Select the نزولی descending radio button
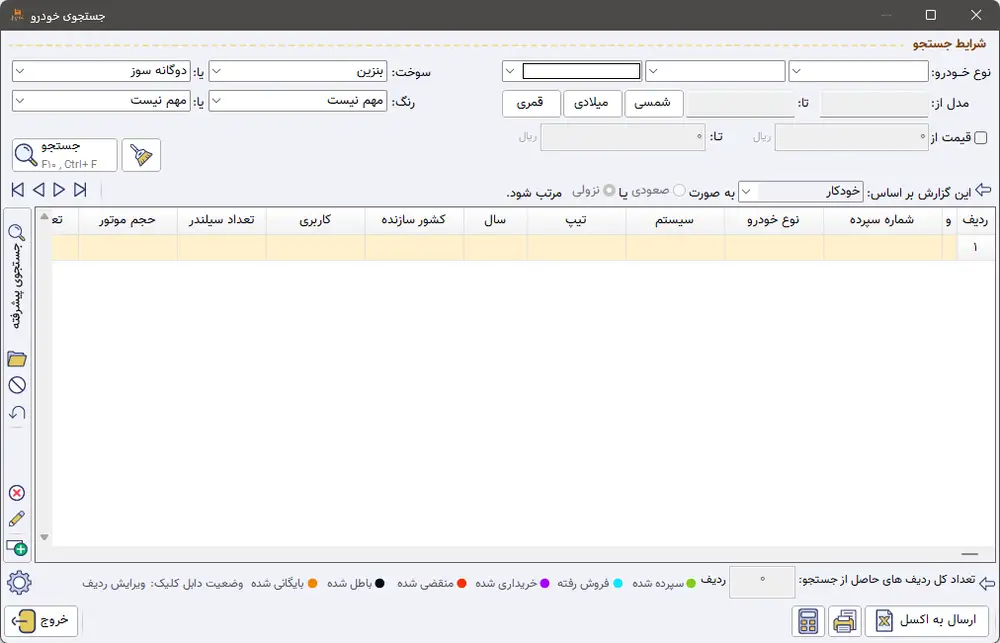 click(x=608, y=191)
